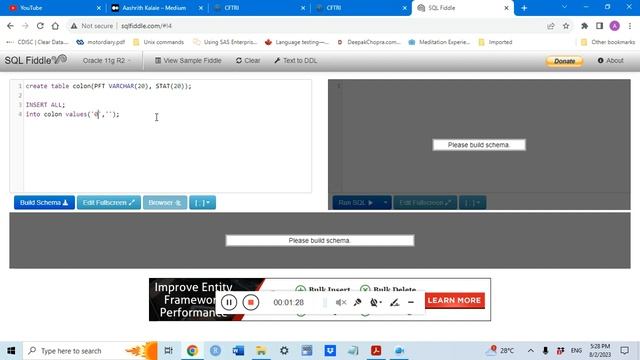Open the motordiary.pdf bookmark

101,42
